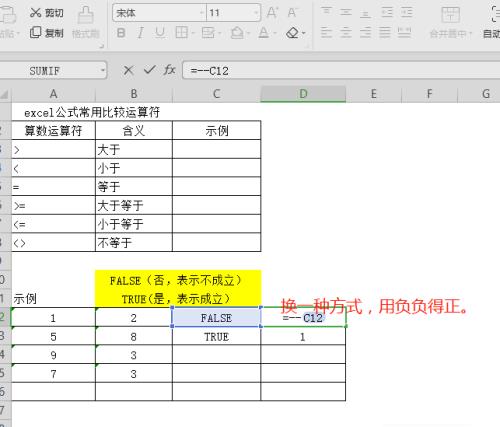The image size is (500, 427).
Task: Open the eraser clear dropdown arrow
Action: point(303,33)
